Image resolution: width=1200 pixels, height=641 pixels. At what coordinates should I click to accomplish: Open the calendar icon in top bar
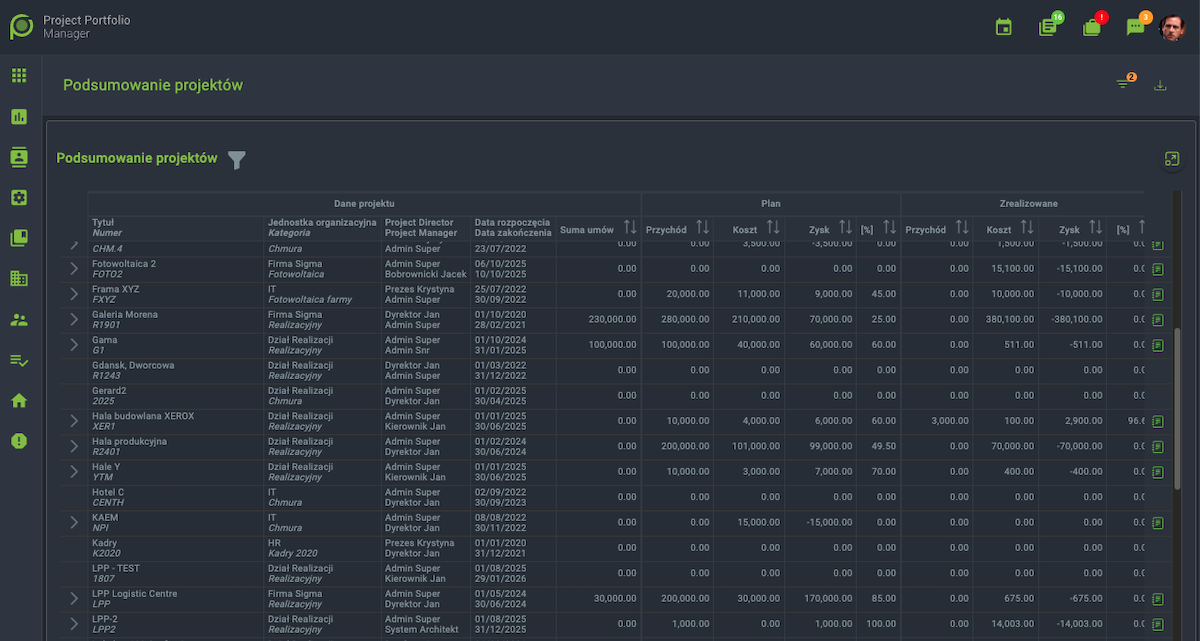tap(1004, 27)
